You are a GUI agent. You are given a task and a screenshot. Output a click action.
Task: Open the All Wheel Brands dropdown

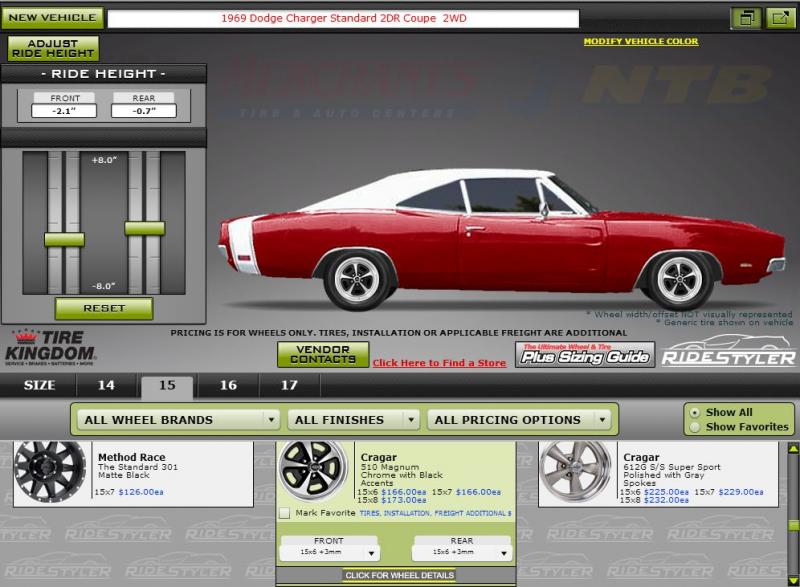(179, 420)
